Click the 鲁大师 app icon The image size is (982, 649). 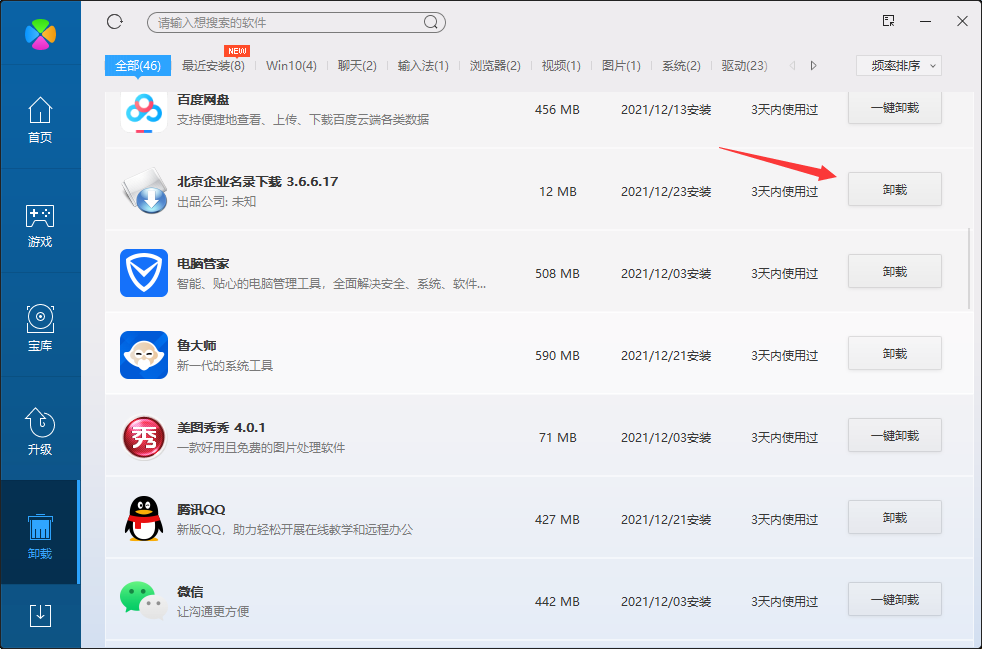(x=144, y=355)
